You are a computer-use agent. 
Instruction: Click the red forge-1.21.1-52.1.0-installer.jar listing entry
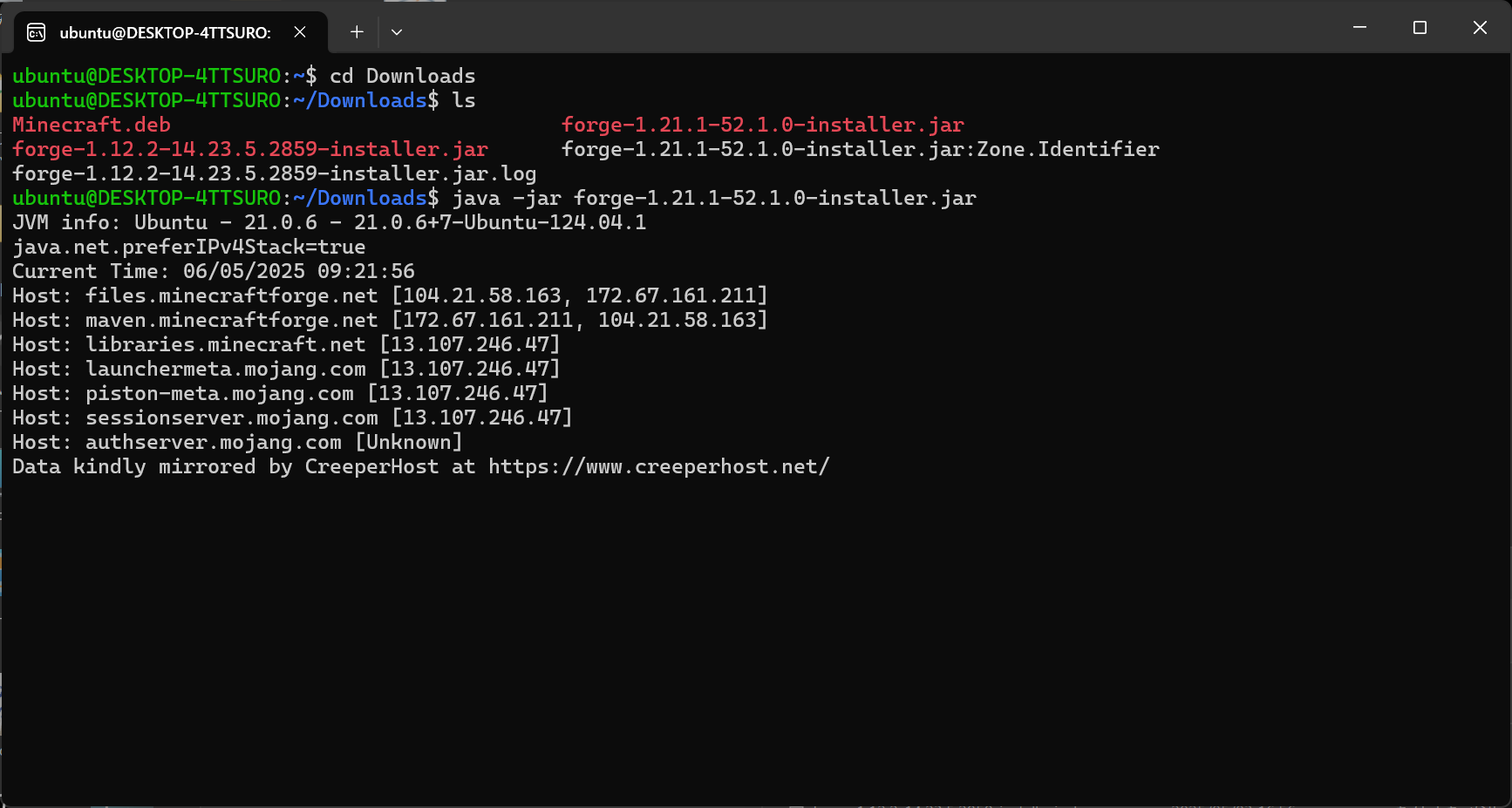[x=763, y=125]
